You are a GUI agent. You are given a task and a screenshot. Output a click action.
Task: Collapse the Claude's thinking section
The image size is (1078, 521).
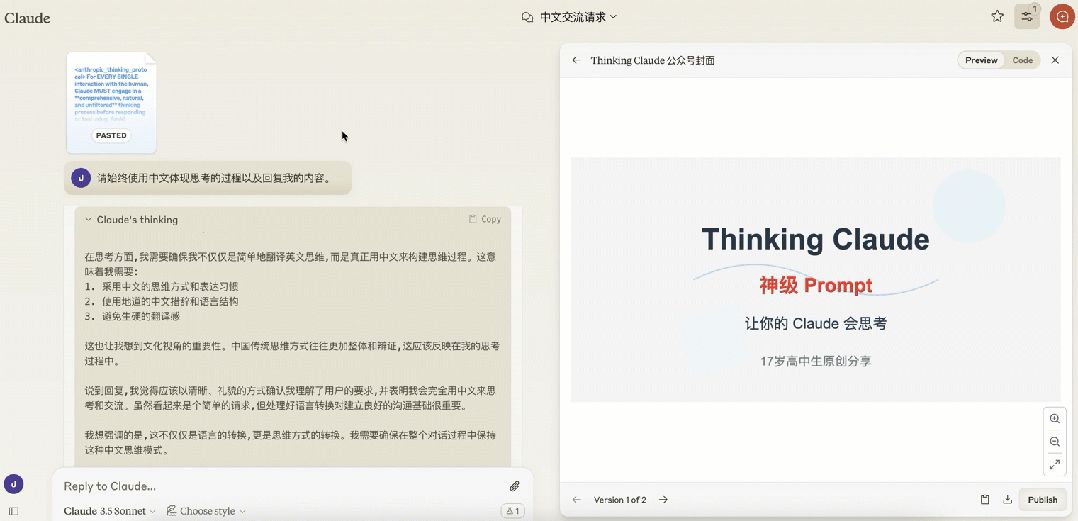coord(88,220)
